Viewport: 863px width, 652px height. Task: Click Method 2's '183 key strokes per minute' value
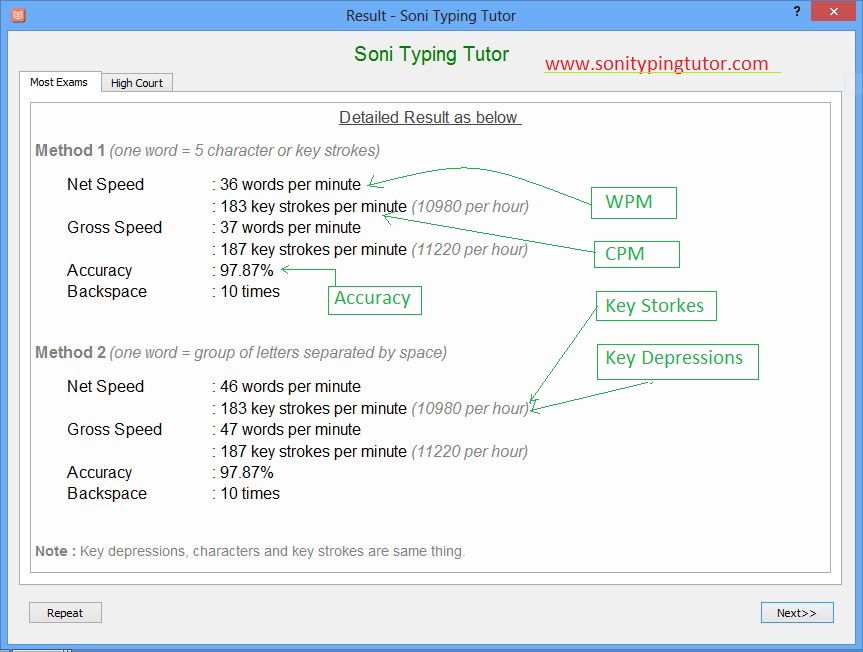coord(313,408)
